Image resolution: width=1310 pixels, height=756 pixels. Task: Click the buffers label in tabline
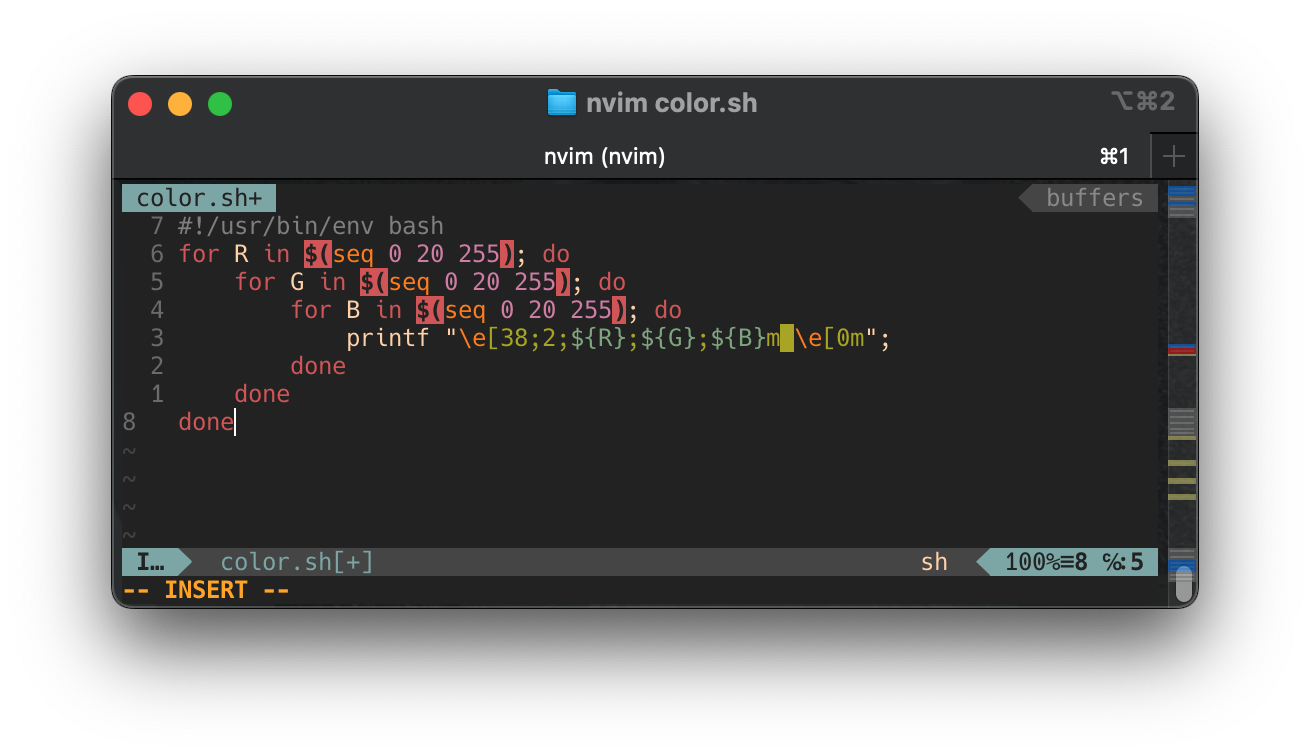click(1094, 198)
